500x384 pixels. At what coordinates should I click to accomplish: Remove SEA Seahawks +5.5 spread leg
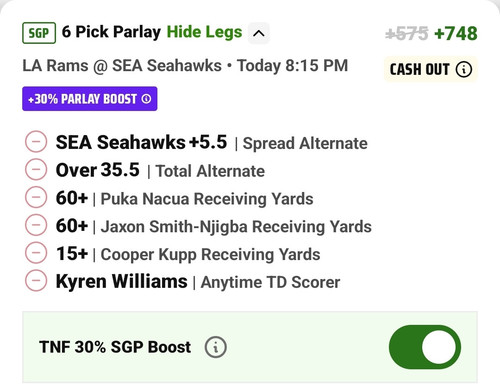point(36,142)
